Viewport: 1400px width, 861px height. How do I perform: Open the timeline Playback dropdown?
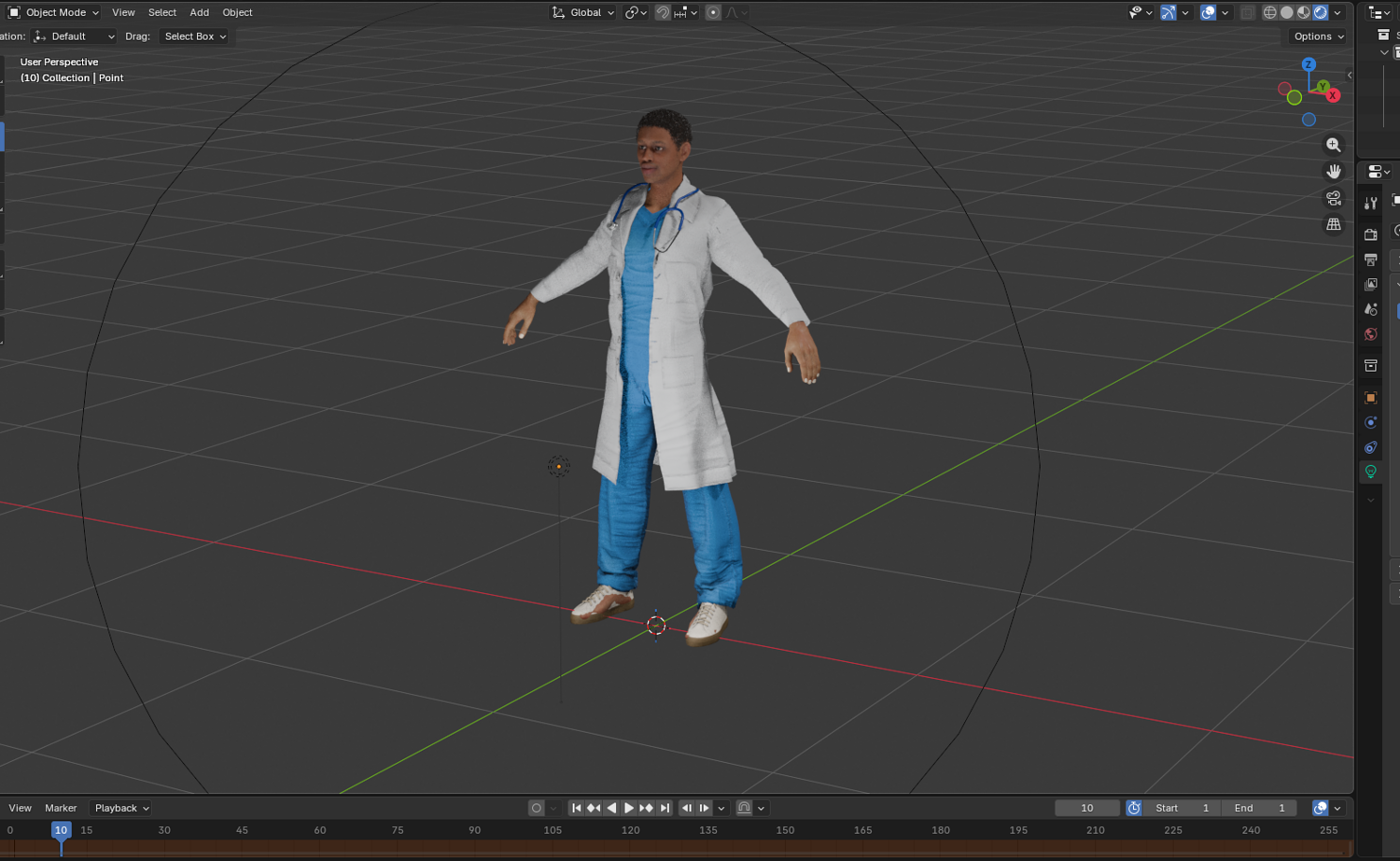click(x=121, y=808)
